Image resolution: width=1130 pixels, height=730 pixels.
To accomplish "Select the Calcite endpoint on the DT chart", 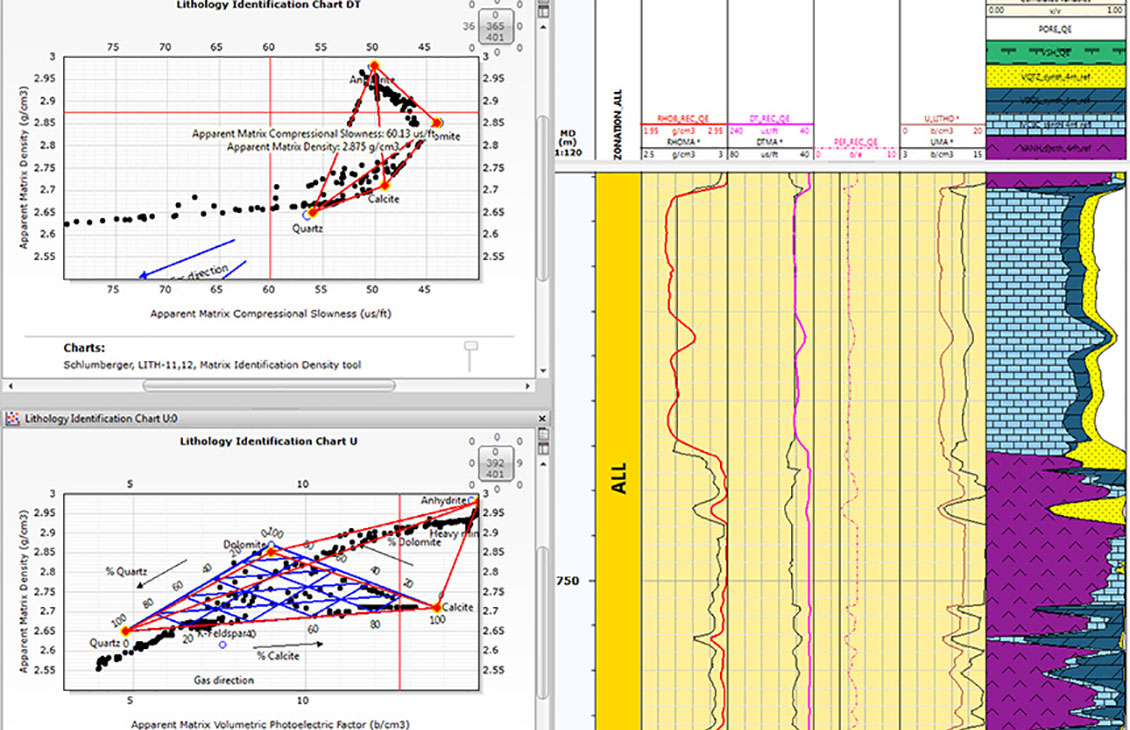I will pyautogui.click(x=385, y=185).
